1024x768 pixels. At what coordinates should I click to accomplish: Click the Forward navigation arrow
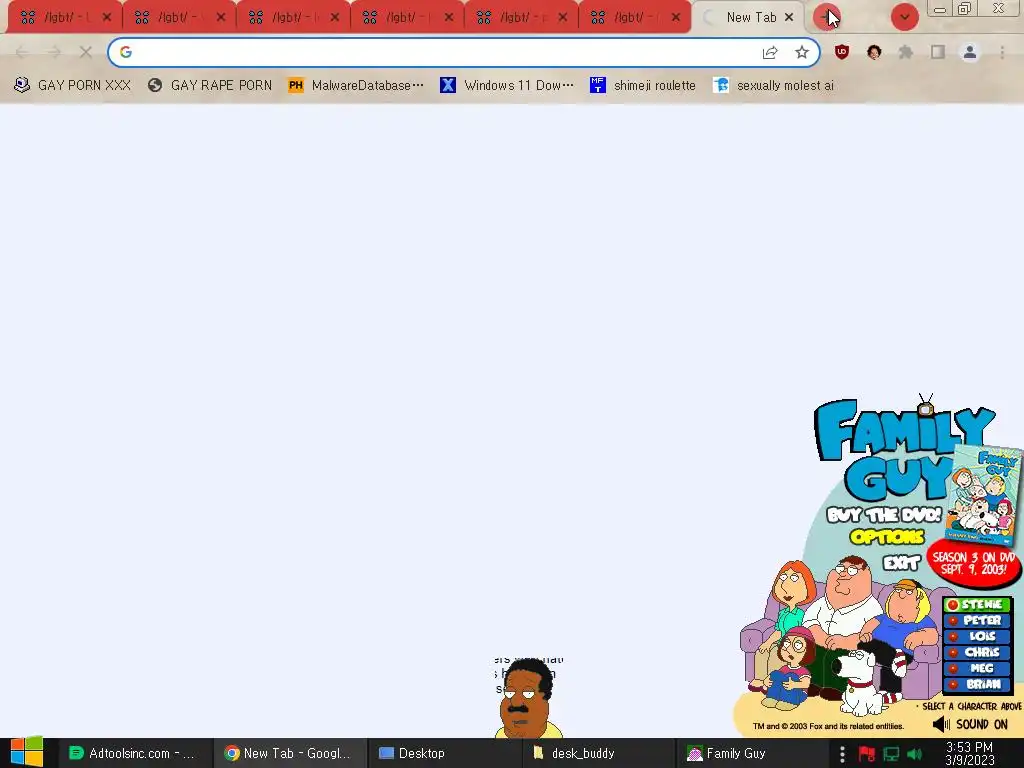(x=54, y=52)
